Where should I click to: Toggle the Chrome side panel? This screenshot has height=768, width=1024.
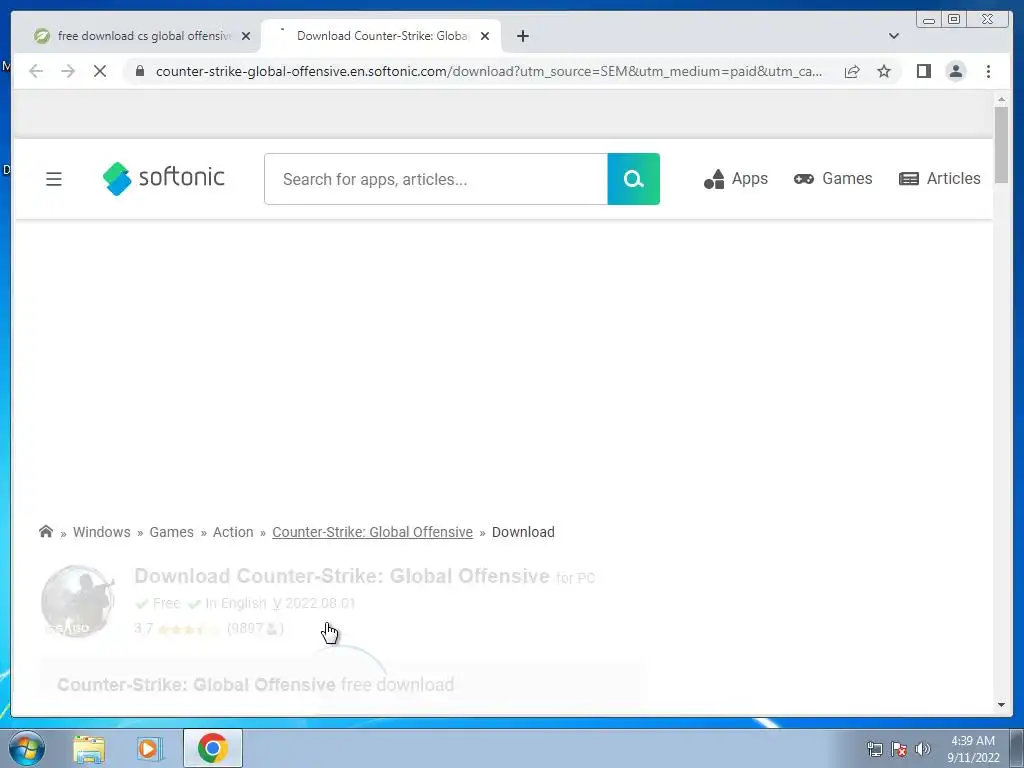(923, 71)
